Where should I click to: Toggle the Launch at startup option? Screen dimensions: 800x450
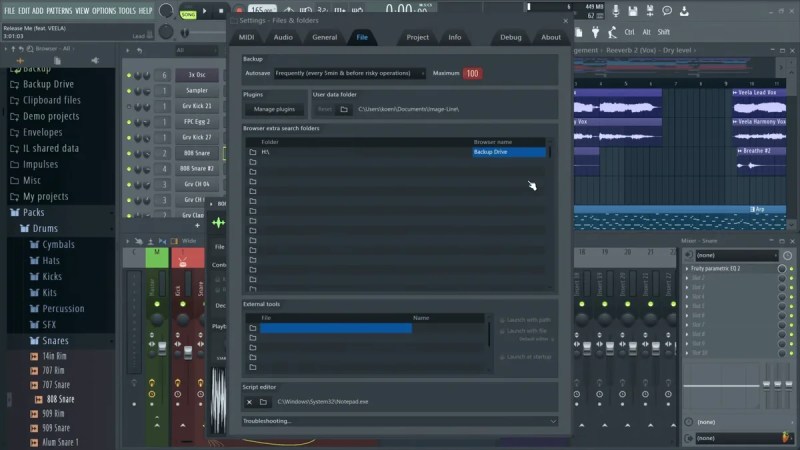pyautogui.click(x=526, y=357)
